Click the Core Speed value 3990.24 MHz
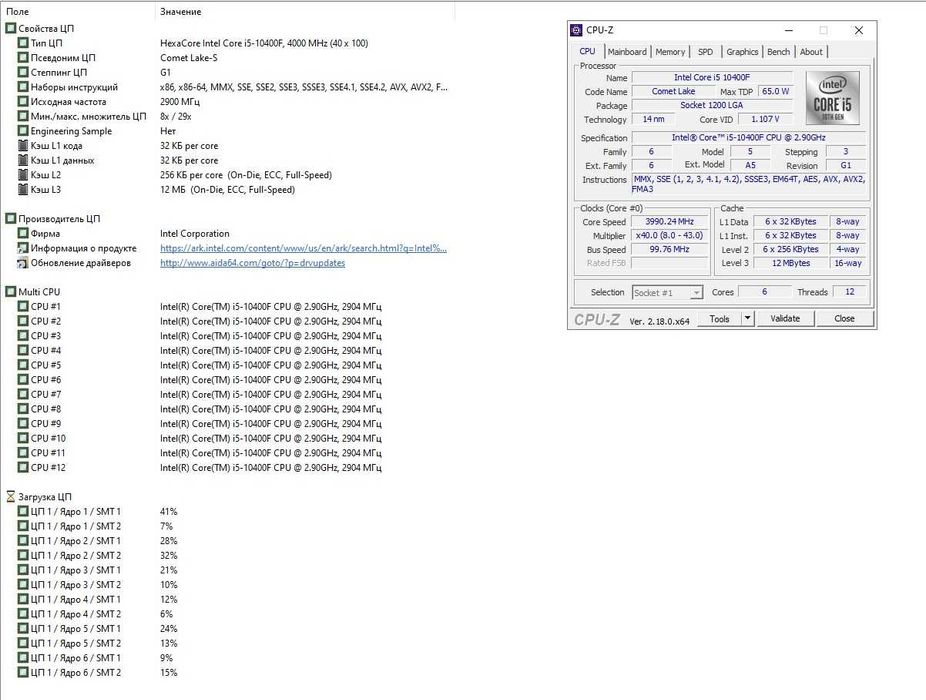The width and height of the screenshot is (926, 700). pyautogui.click(x=670, y=222)
